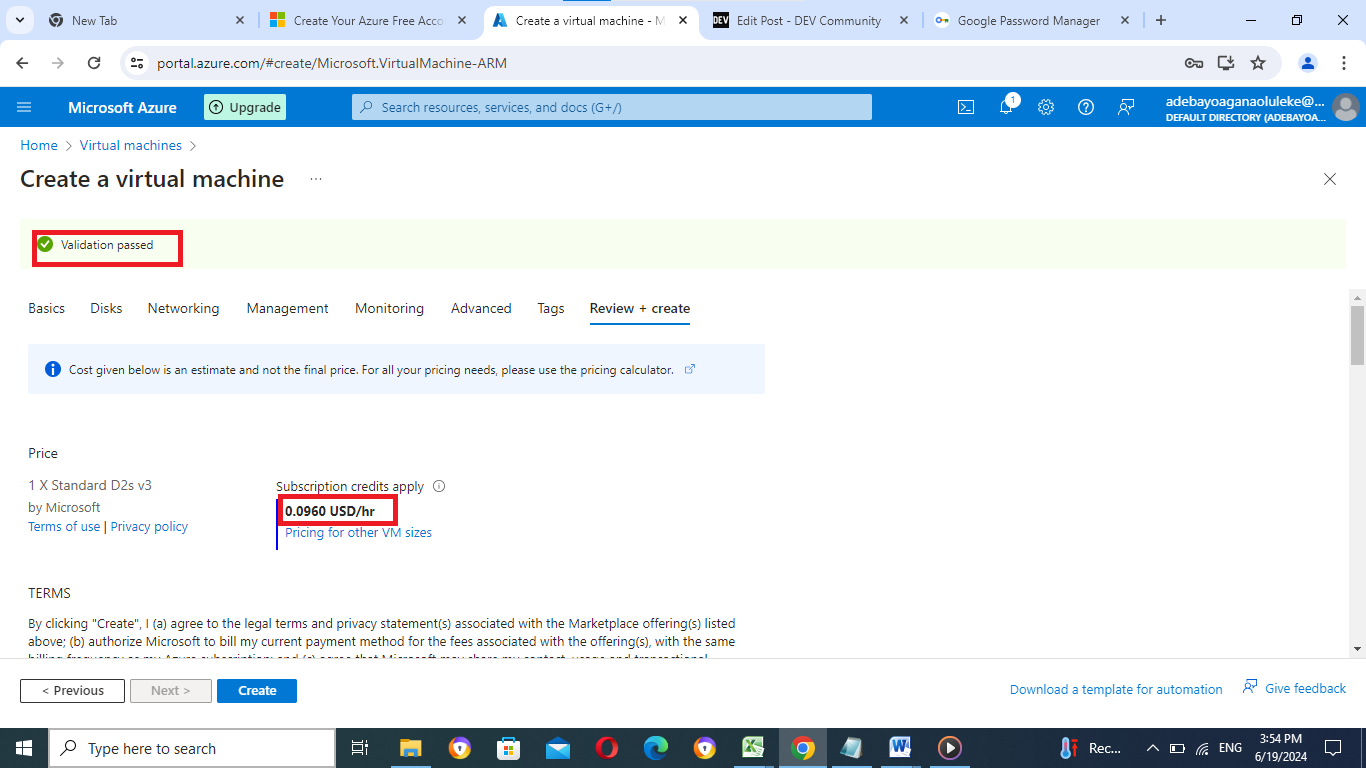This screenshot has height=768, width=1366.
Task: Open the Chrome three-dot menu
Action: (x=1344, y=63)
